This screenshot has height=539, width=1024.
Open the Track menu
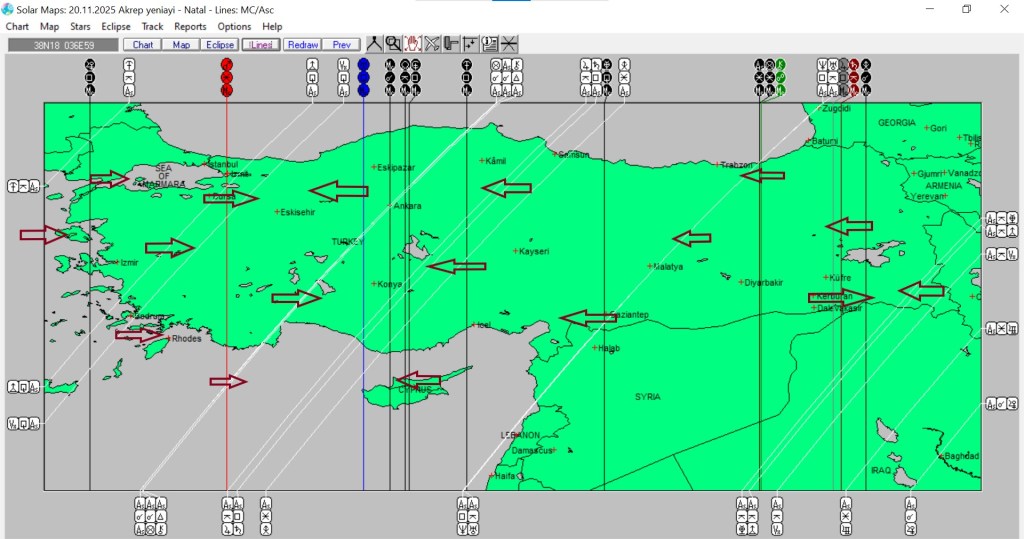[152, 27]
